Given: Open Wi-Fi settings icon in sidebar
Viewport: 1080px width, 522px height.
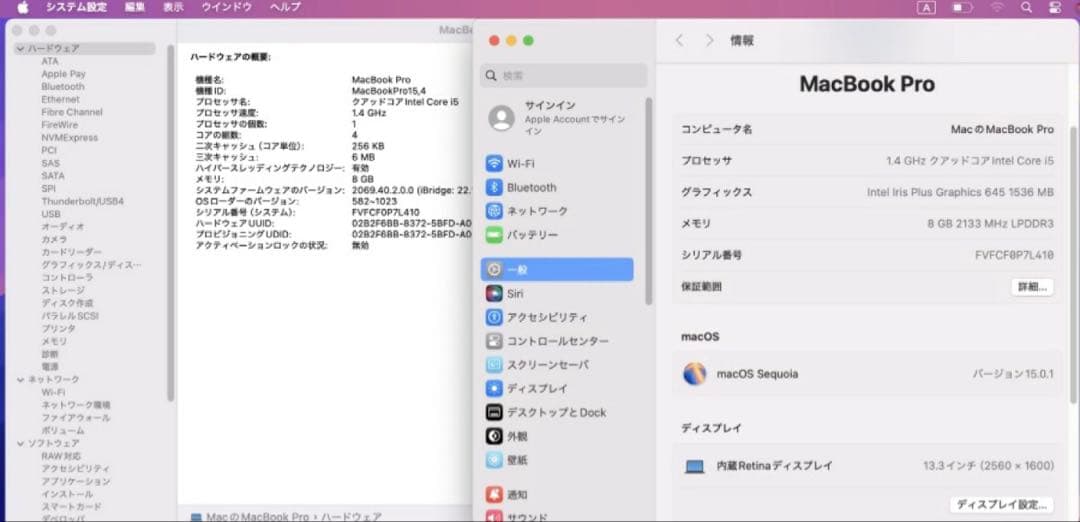Looking at the screenshot, I should tap(494, 164).
